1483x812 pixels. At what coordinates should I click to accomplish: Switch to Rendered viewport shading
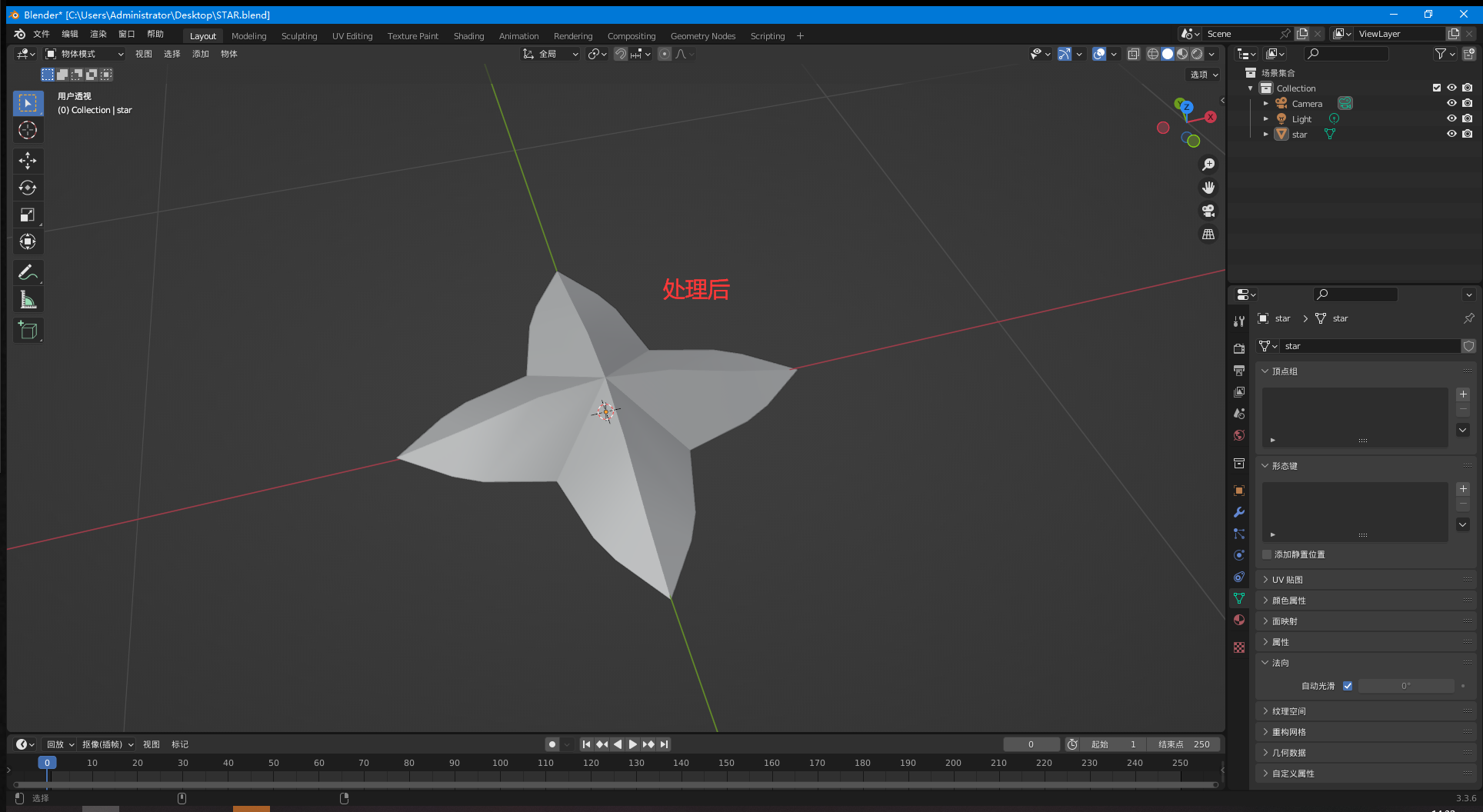pos(1197,54)
